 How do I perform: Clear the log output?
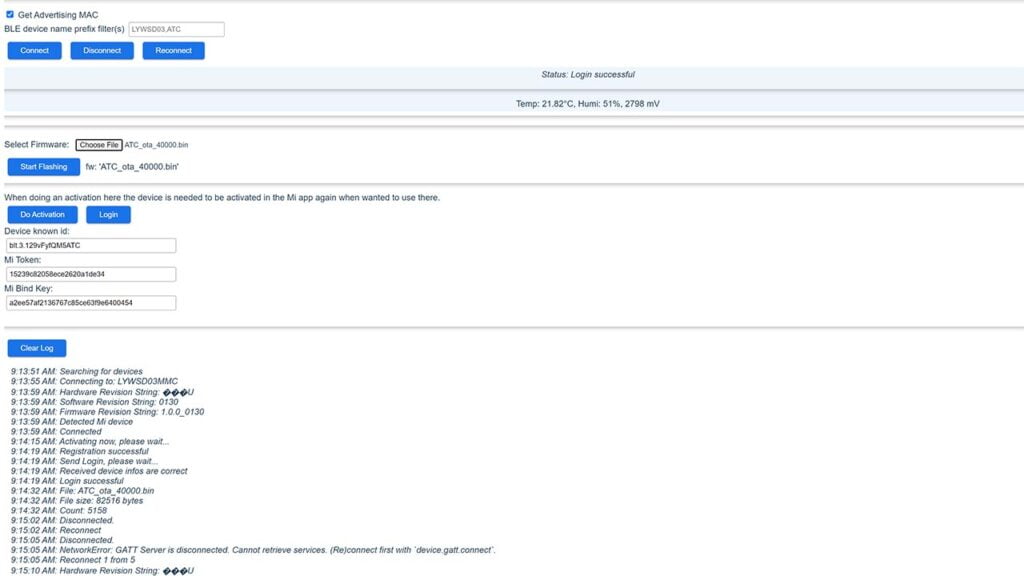click(x=37, y=348)
